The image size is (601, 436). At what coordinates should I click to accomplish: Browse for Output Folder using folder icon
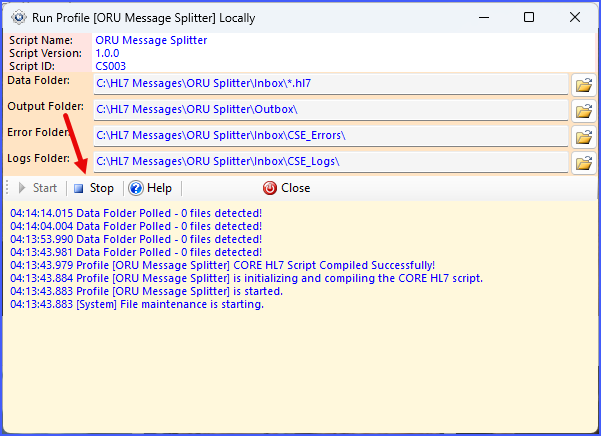coord(584,111)
